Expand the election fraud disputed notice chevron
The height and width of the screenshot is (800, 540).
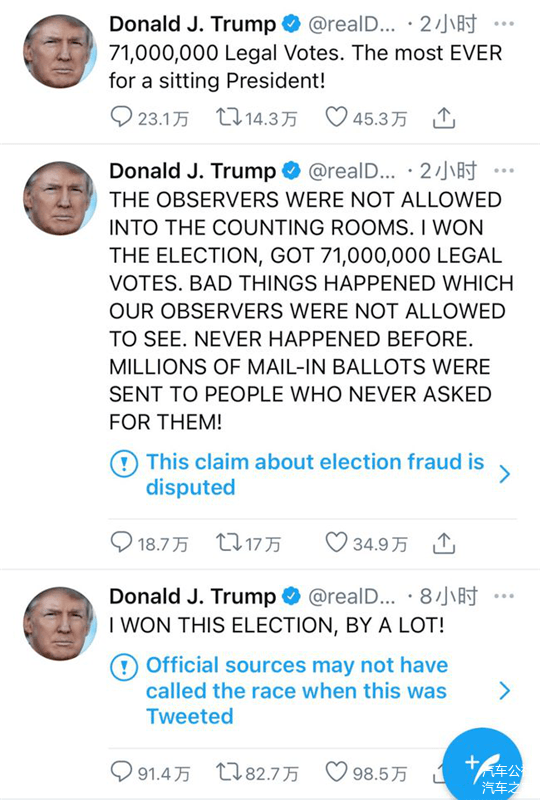coord(504,474)
